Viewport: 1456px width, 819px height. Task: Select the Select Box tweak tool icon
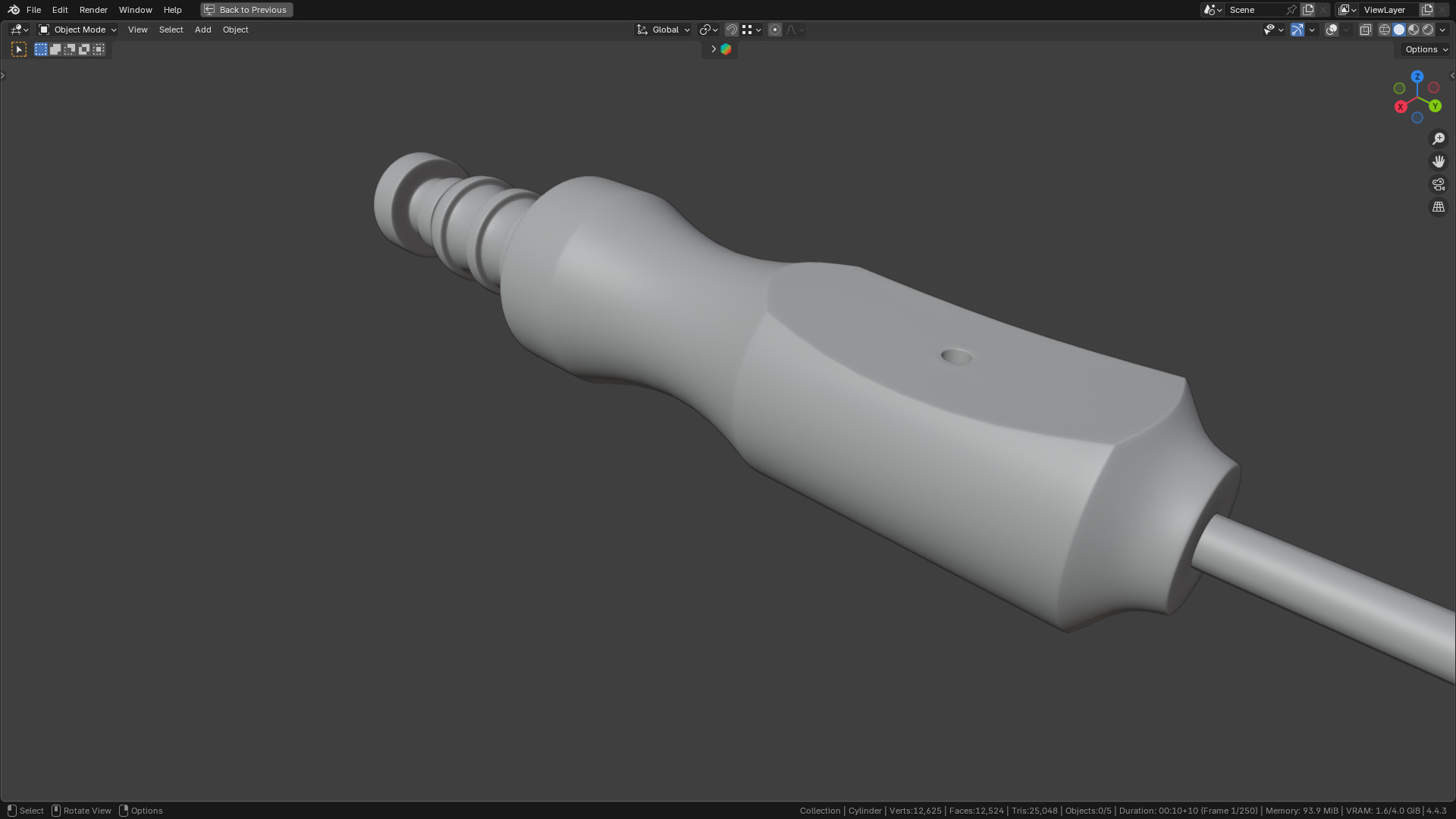click(x=19, y=49)
